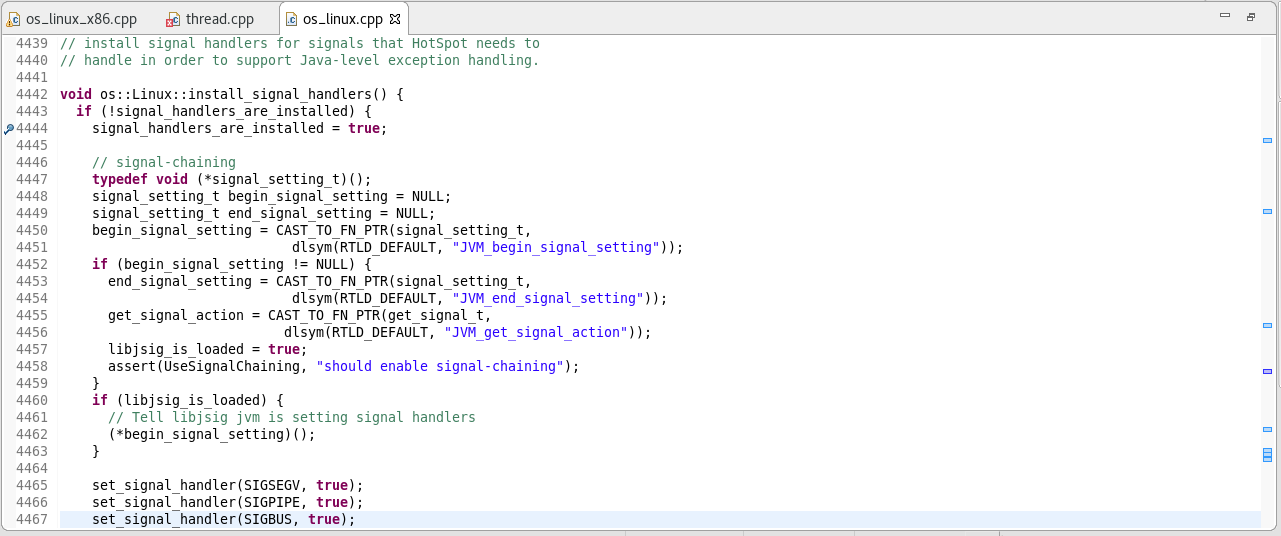Image resolution: width=1281 pixels, height=536 pixels.
Task: Click line number 4442 in the ruler
Action: point(32,95)
